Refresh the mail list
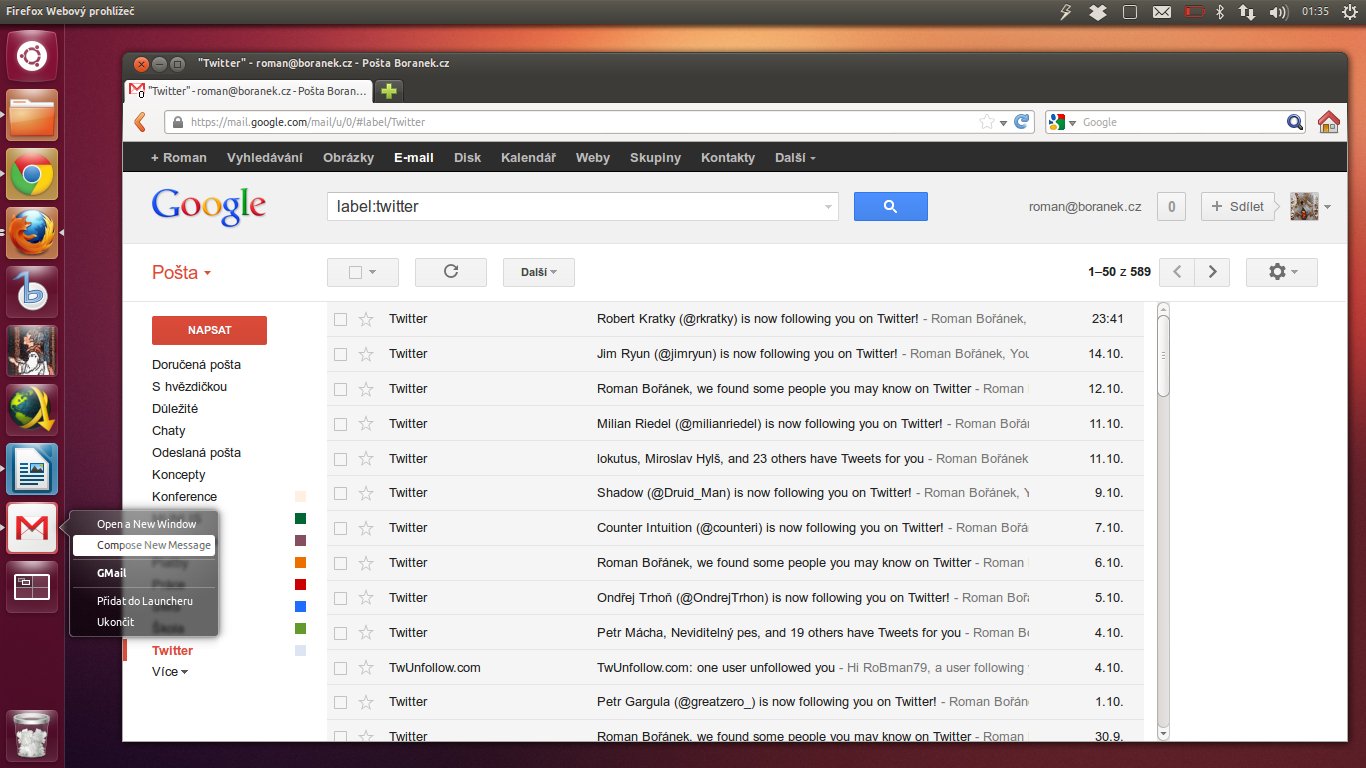The image size is (1366, 768). 450,272
